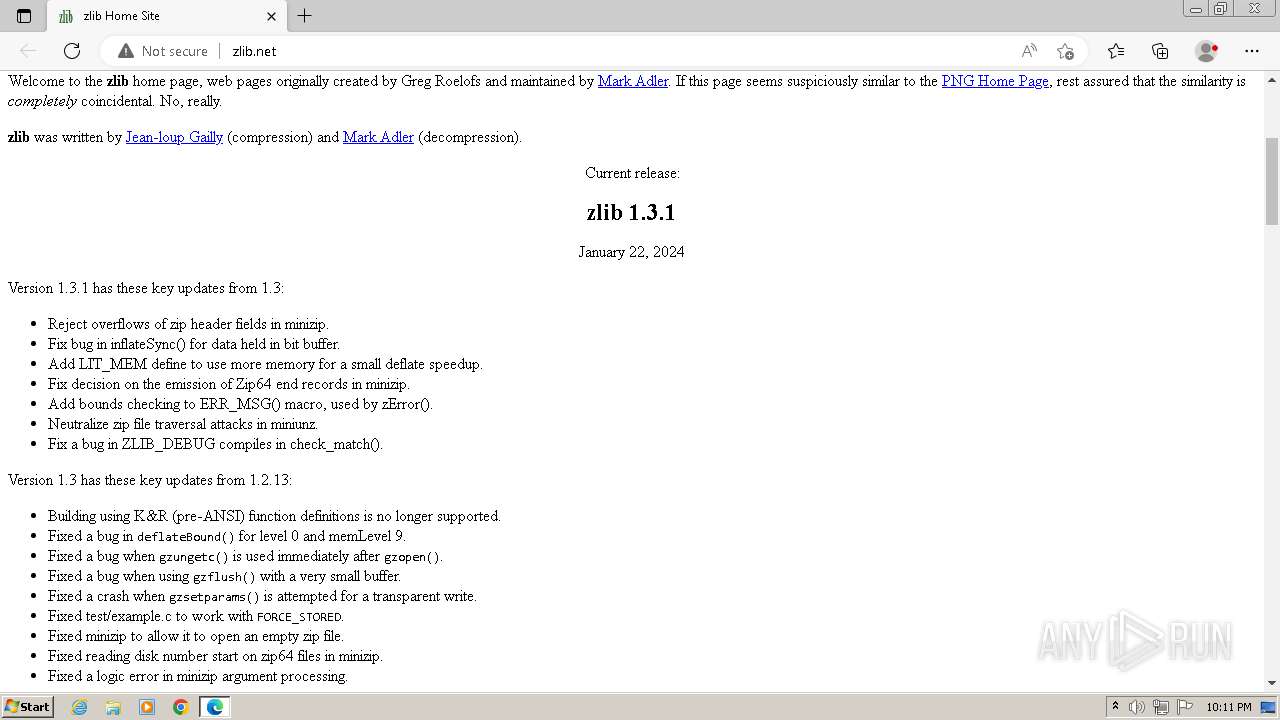Follow the first Mark Adler link
This screenshot has height=720, width=1280.
coord(633,81)
